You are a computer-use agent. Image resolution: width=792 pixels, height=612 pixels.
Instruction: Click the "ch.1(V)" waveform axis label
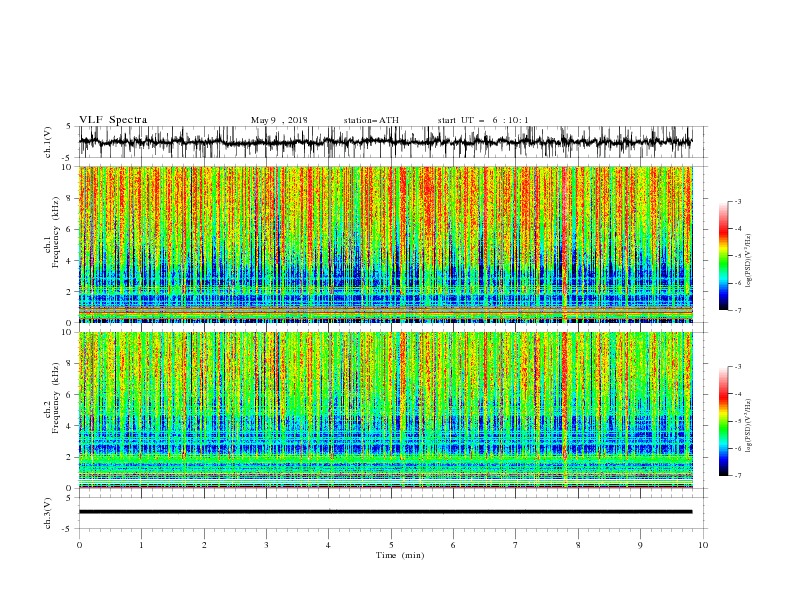click(x=48, y=142)
